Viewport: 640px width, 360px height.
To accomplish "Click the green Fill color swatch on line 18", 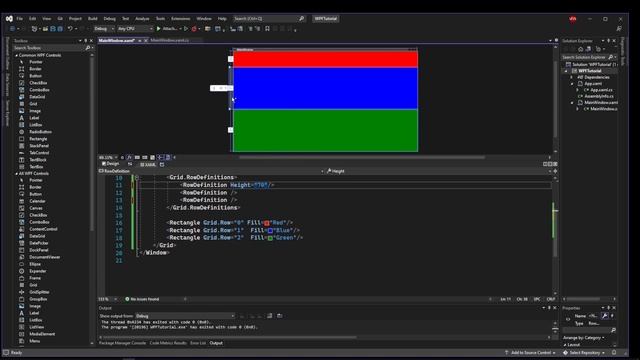I will click(270, 238).
